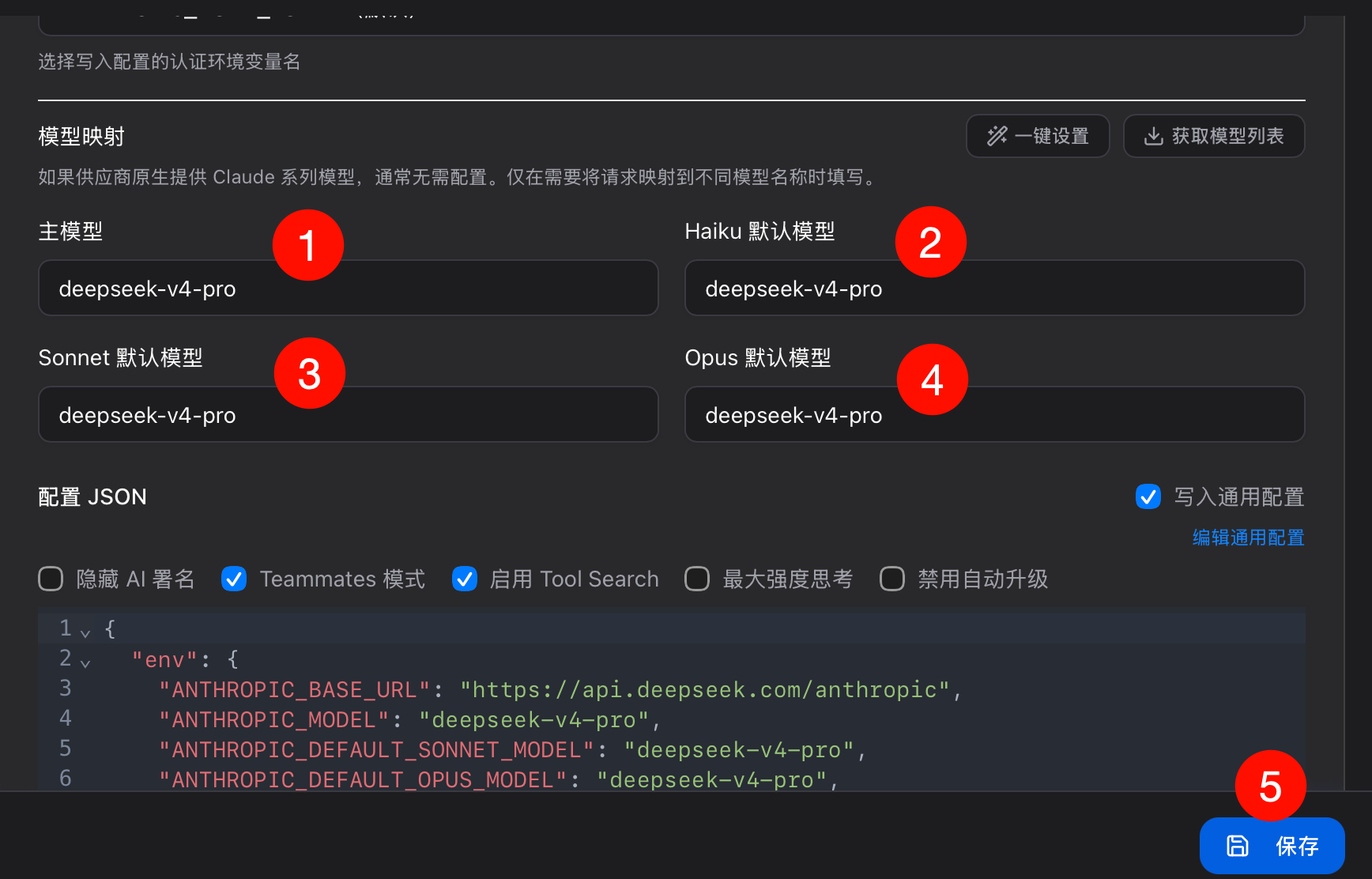Click the download icon in 获取模型列表
The image size is (1372, 879).
point(1154,136)
